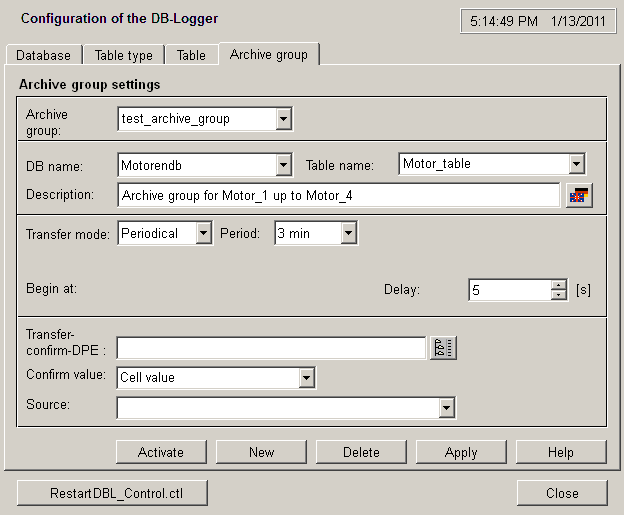Increase the Delay value with the up arrow
This screenshot has height=515, width=624.
[559, 285]
